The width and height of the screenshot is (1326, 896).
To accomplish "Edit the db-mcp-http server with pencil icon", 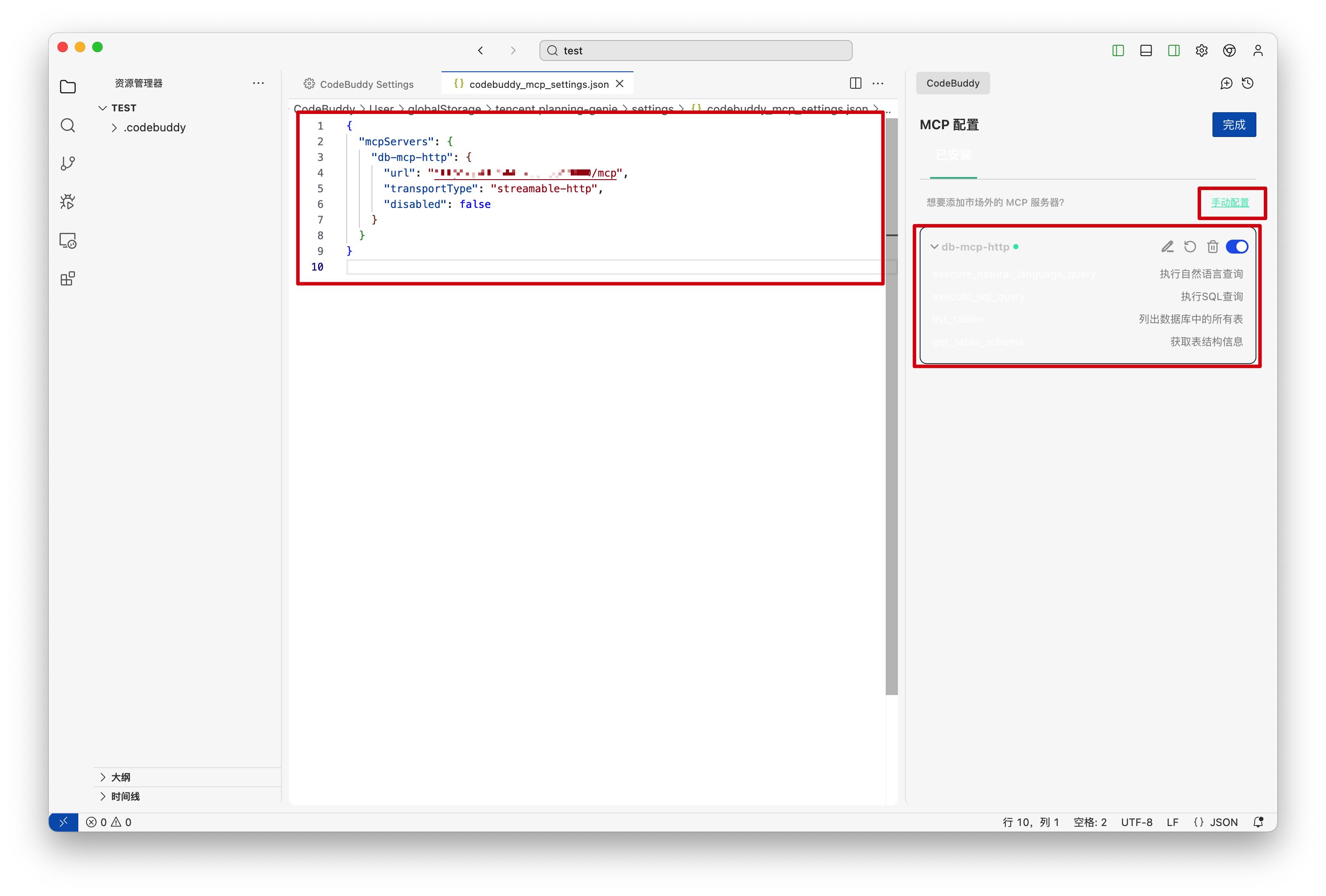I will (x=1167, y=247).
